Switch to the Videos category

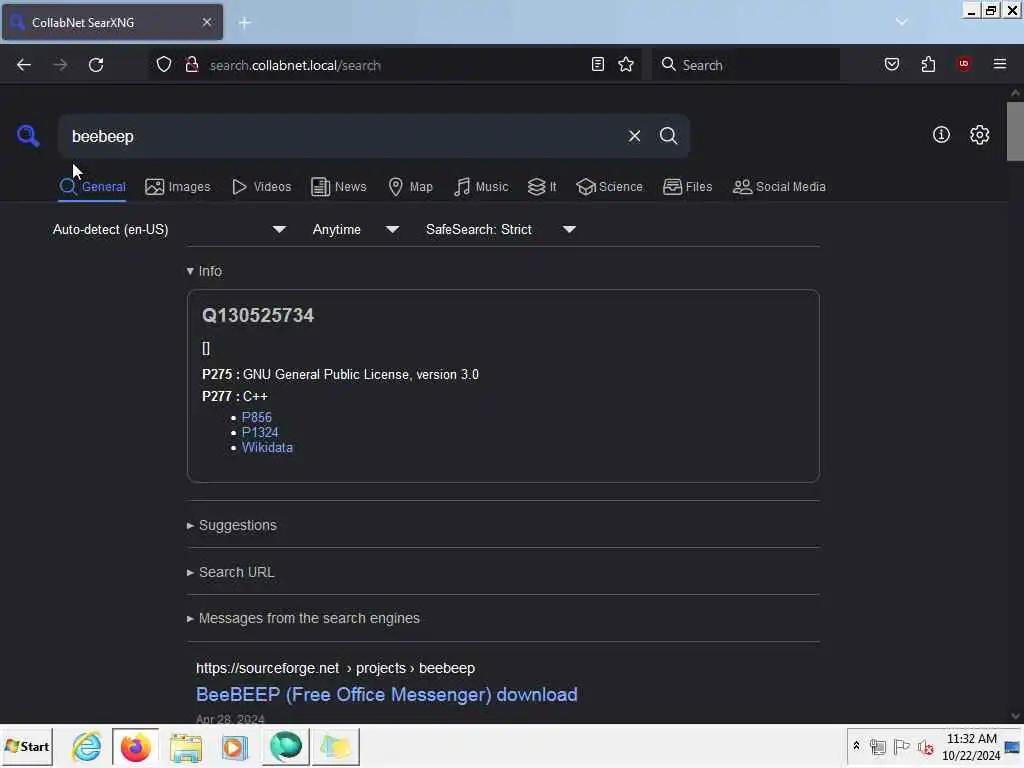(262, 187)
